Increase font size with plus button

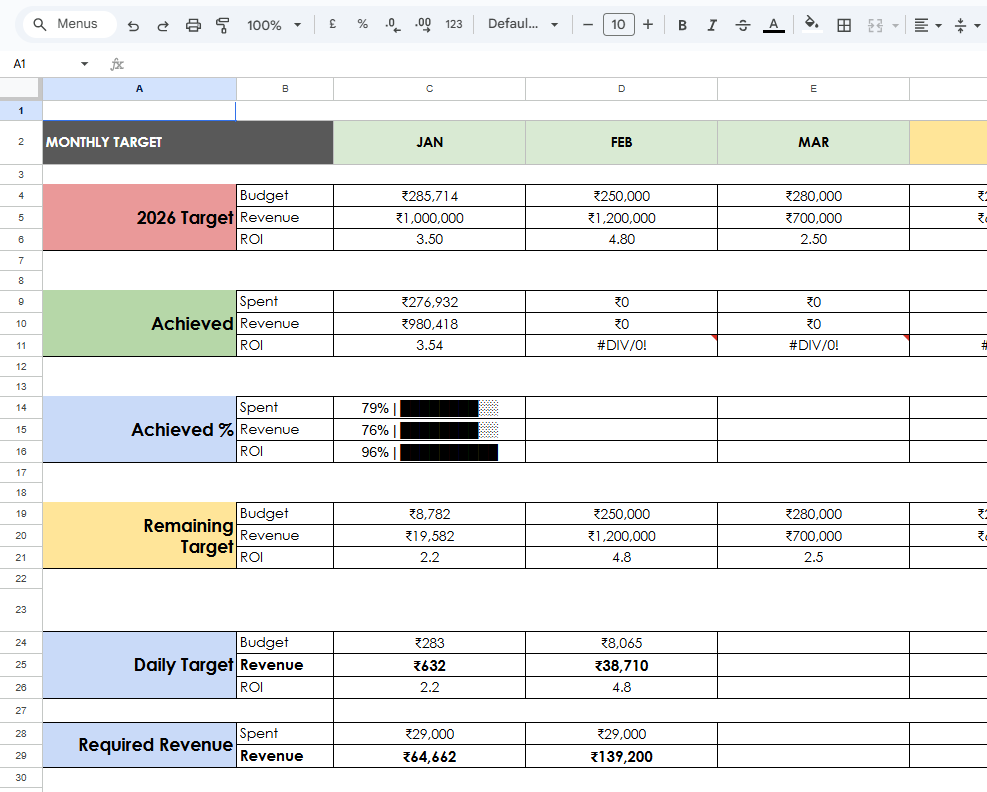(x=648, y=25)
